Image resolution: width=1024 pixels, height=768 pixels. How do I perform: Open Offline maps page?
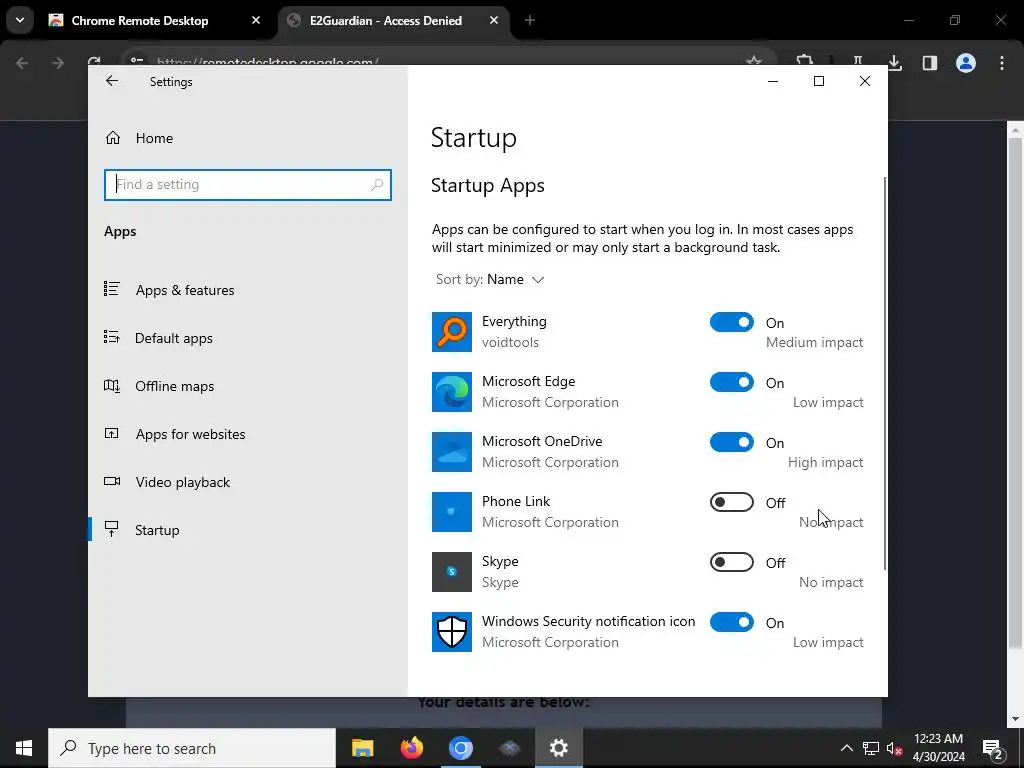[174, 386]
